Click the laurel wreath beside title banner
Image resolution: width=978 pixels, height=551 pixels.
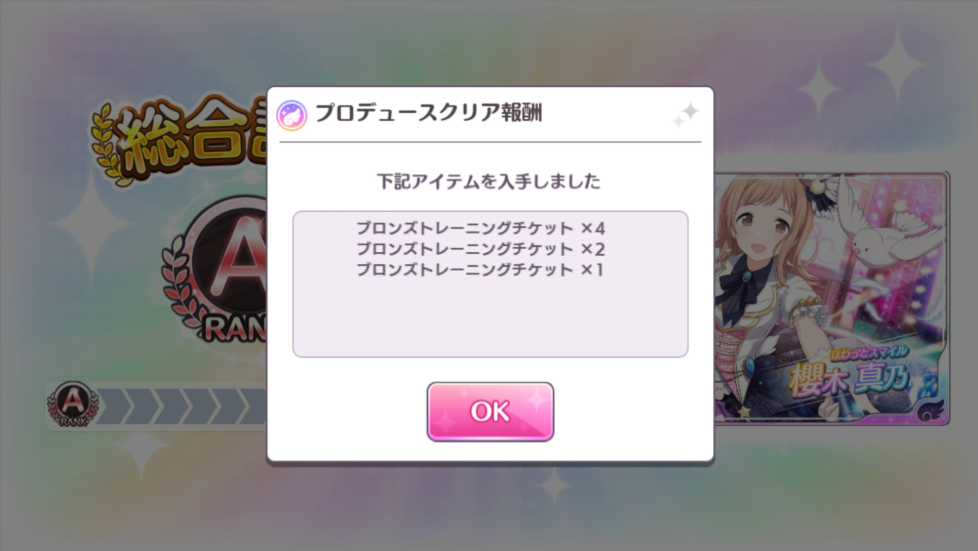pos(109,145)
